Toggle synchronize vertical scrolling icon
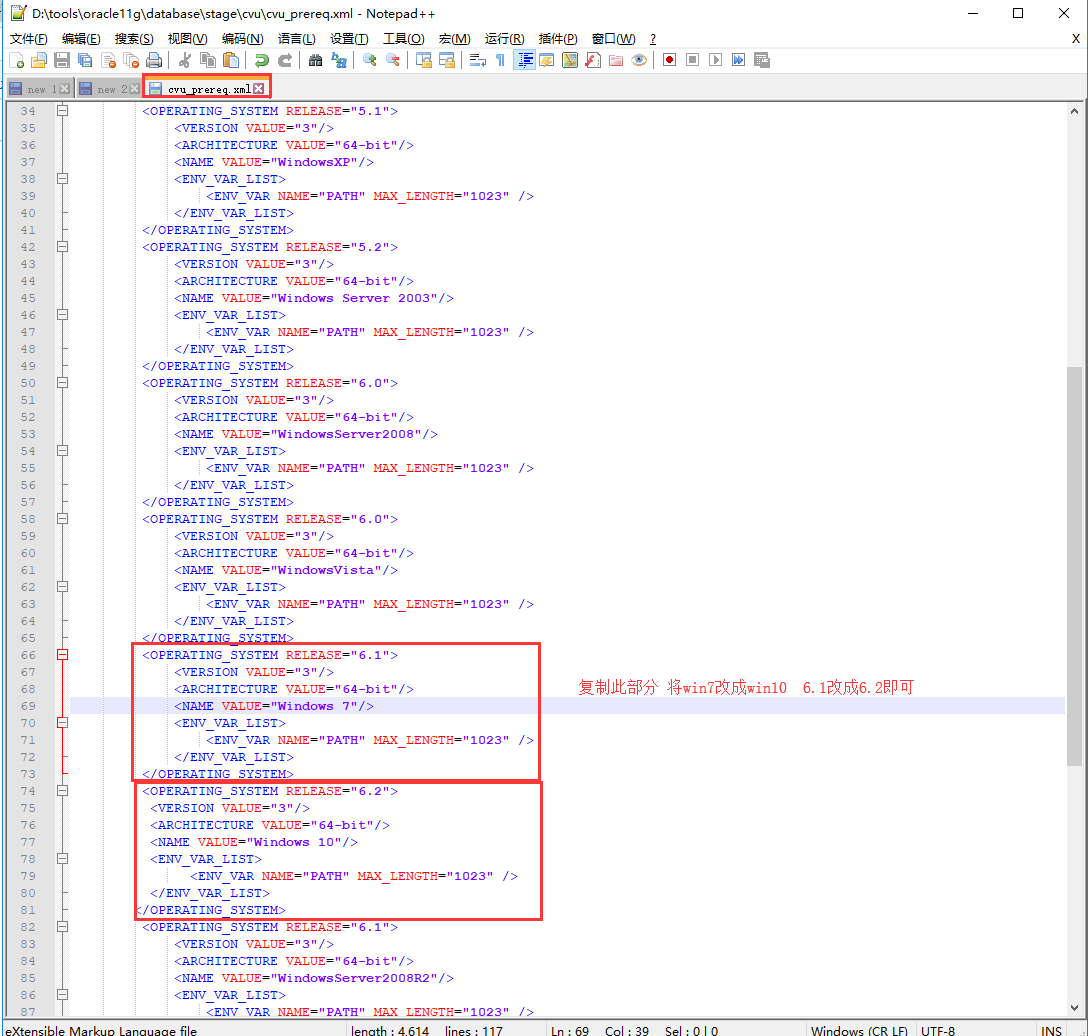 (423, 60)
